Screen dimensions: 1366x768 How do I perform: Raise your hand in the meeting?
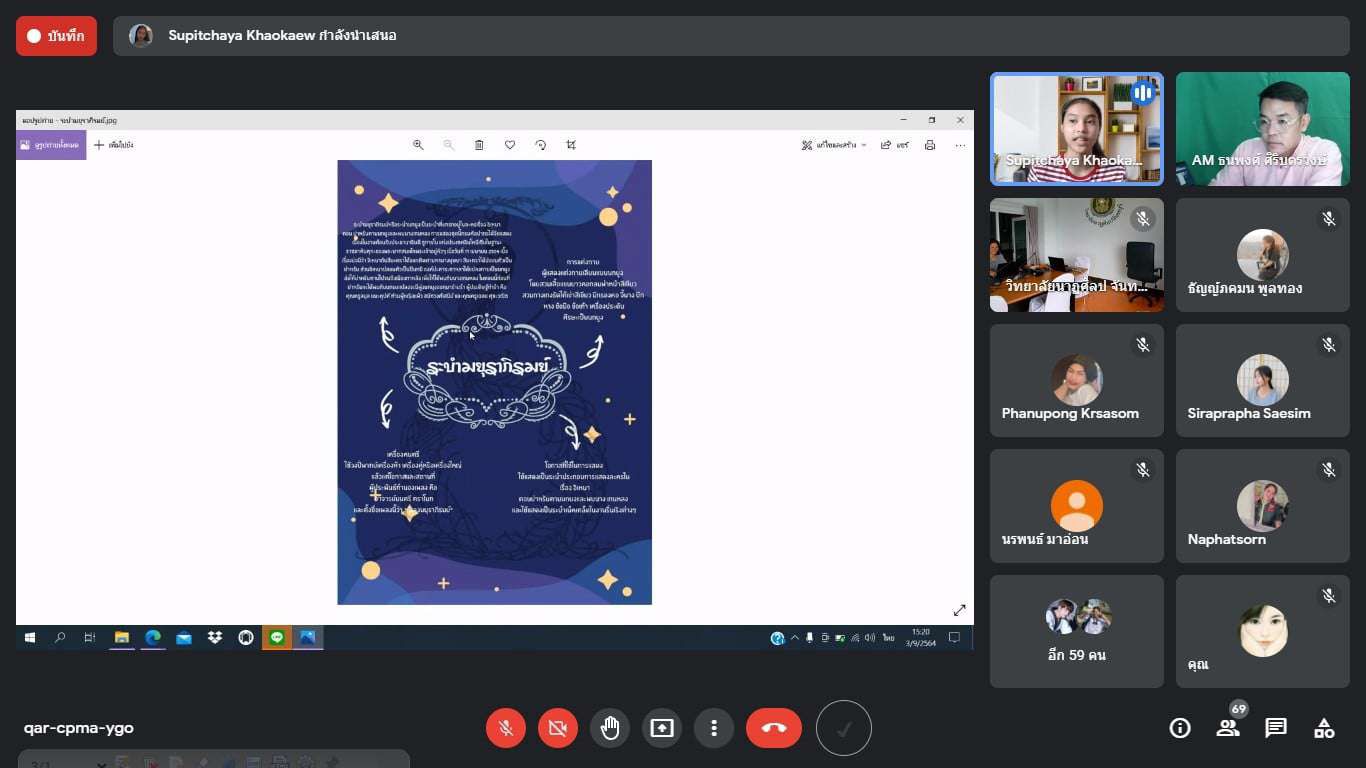[610, 728]
